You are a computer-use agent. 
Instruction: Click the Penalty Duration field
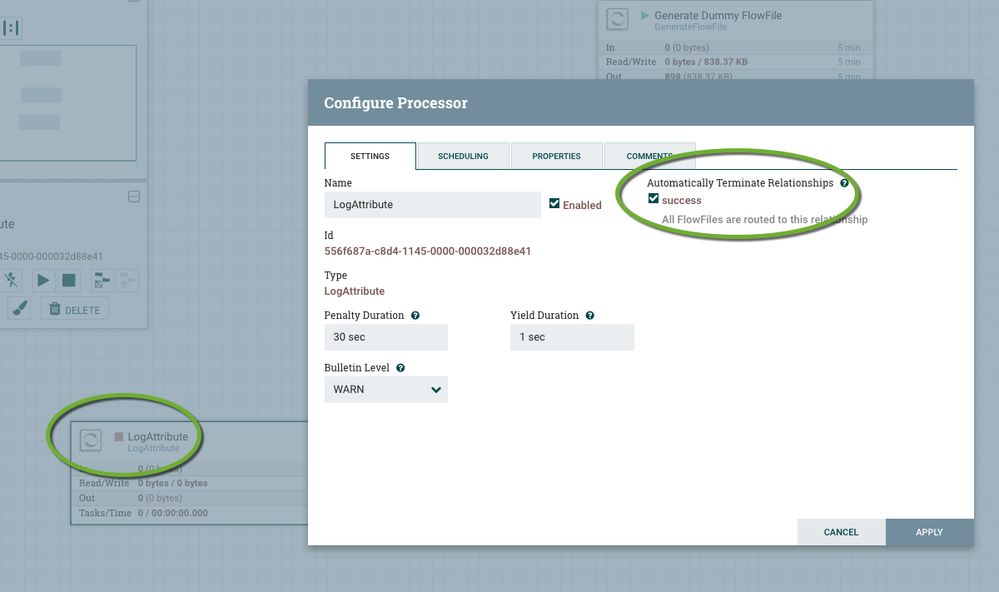point(385,337)
